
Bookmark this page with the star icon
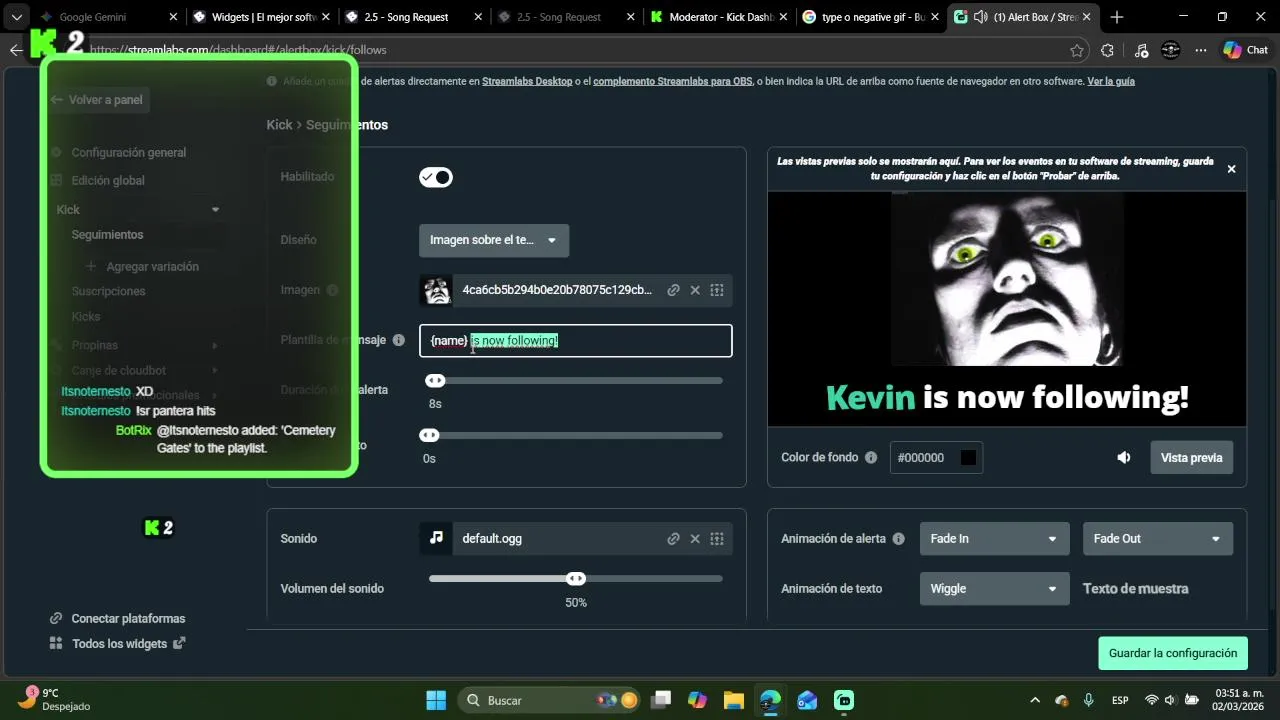tap(1077, 50)
